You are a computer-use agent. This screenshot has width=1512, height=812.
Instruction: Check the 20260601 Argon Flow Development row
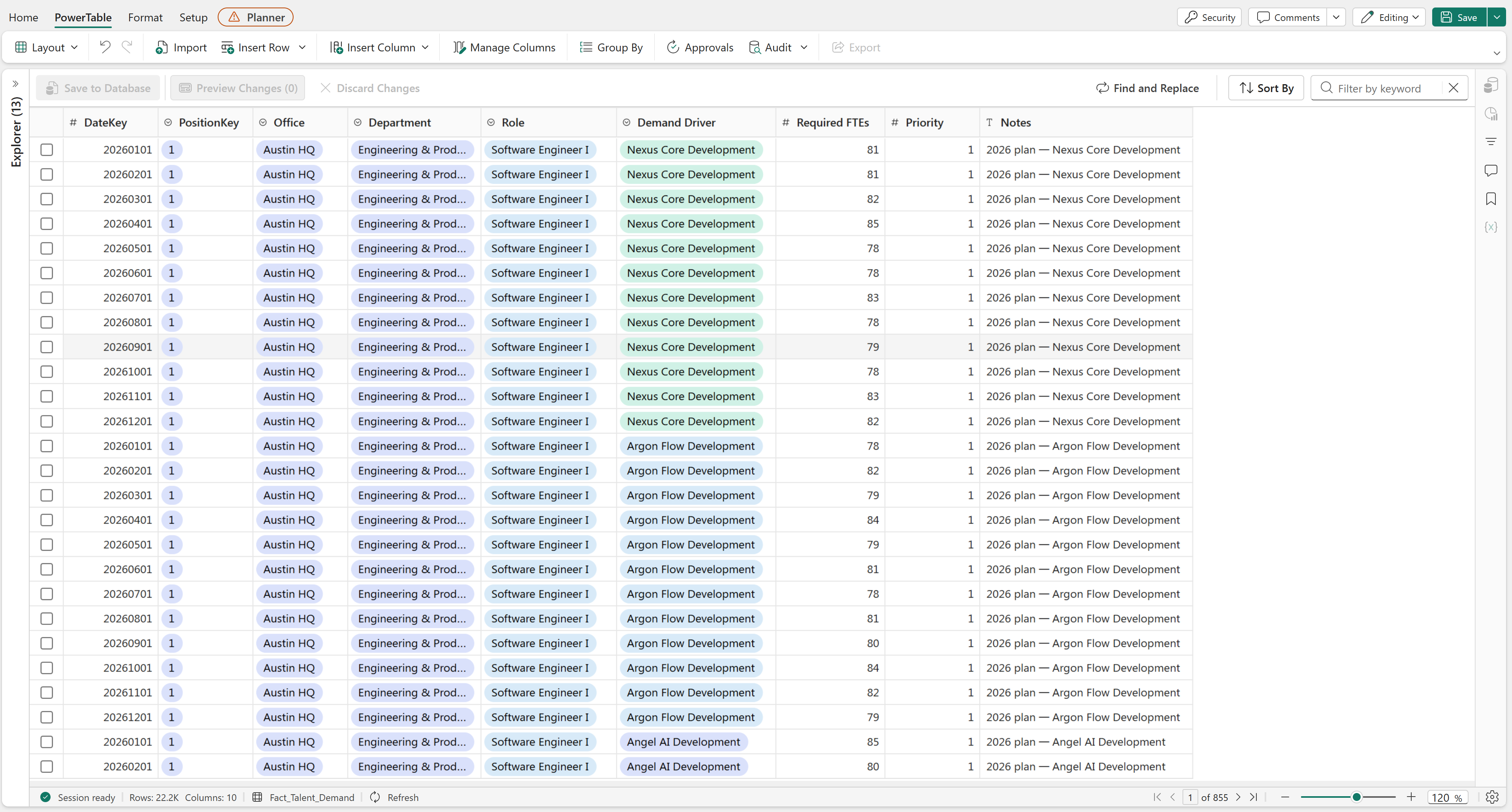pos(47,569)
